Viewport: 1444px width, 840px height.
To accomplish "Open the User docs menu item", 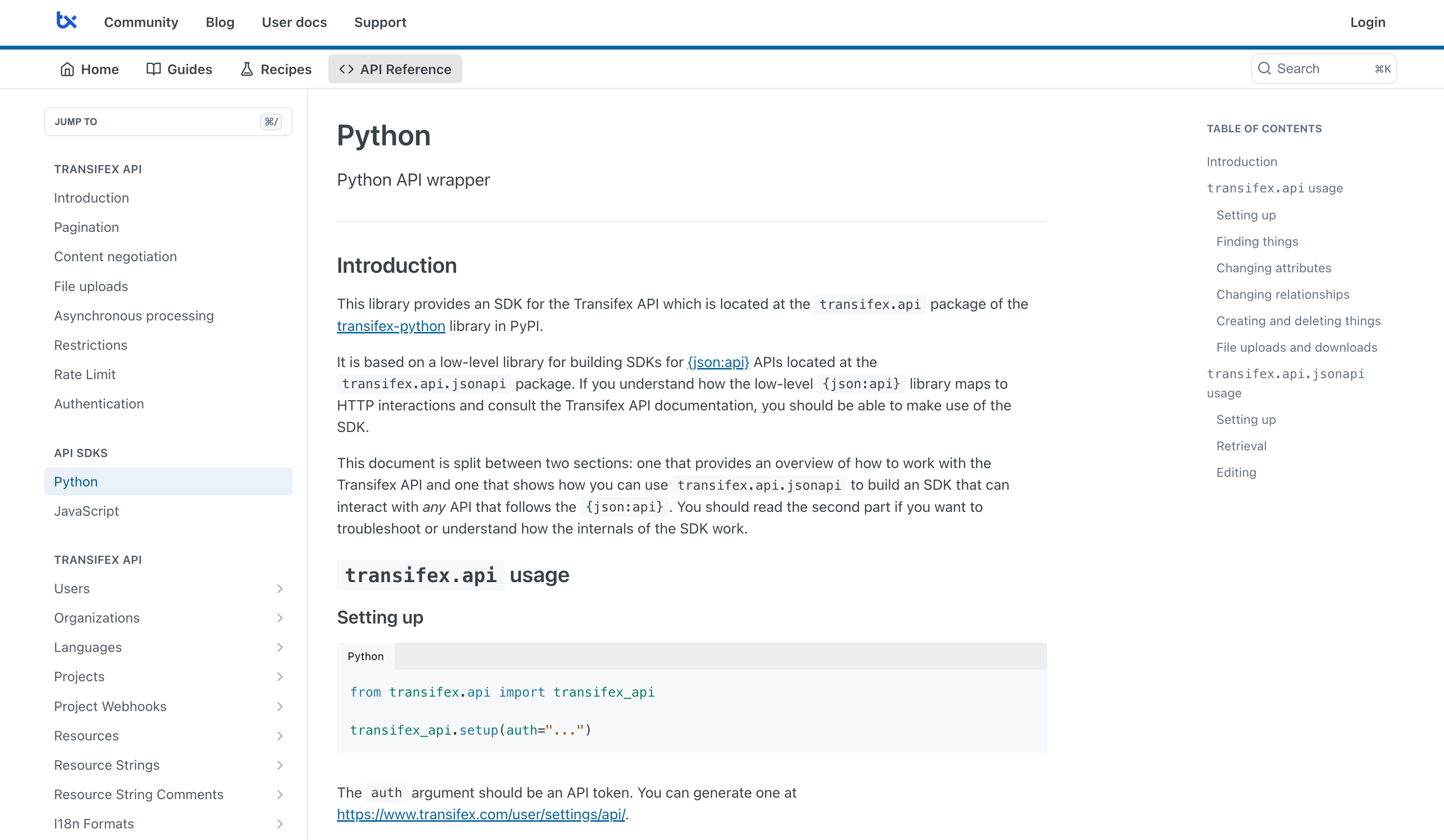I will (x=294, y=22).
